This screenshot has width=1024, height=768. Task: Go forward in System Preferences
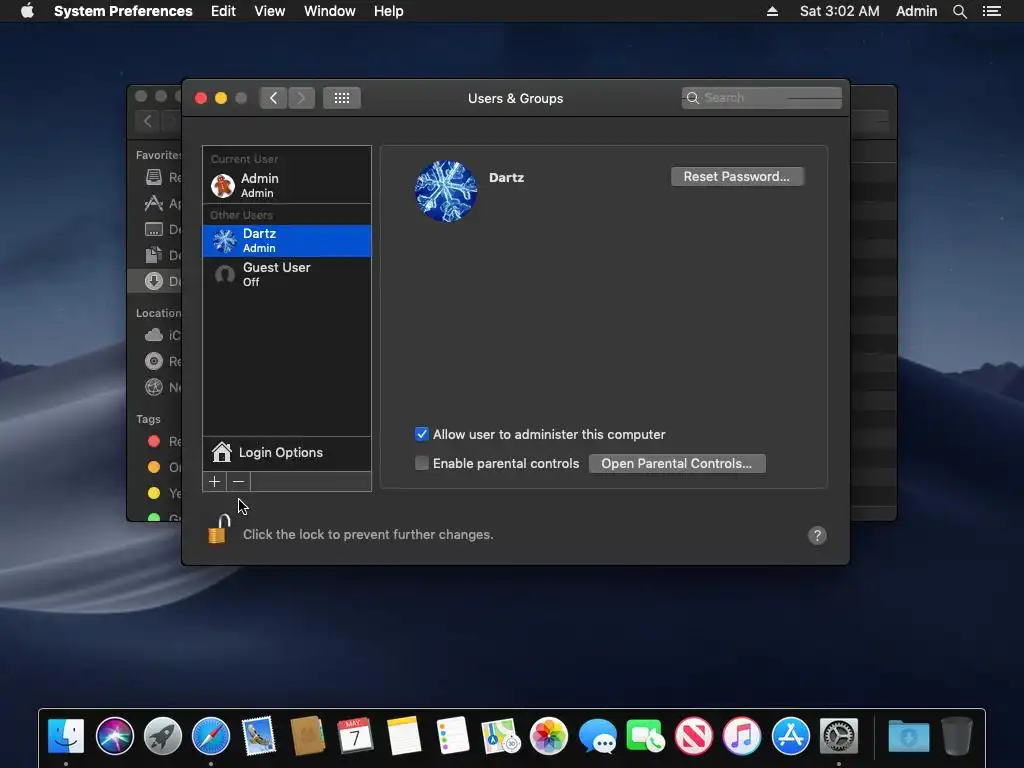tap(301, 98)
